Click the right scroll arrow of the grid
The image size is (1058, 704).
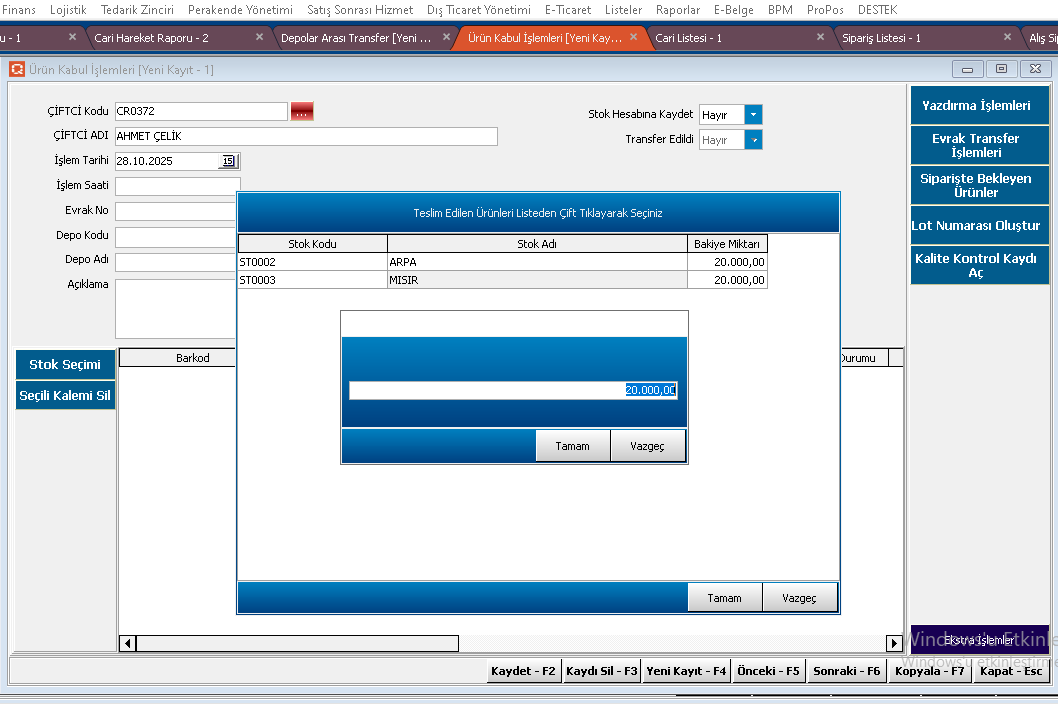[895, 643]
